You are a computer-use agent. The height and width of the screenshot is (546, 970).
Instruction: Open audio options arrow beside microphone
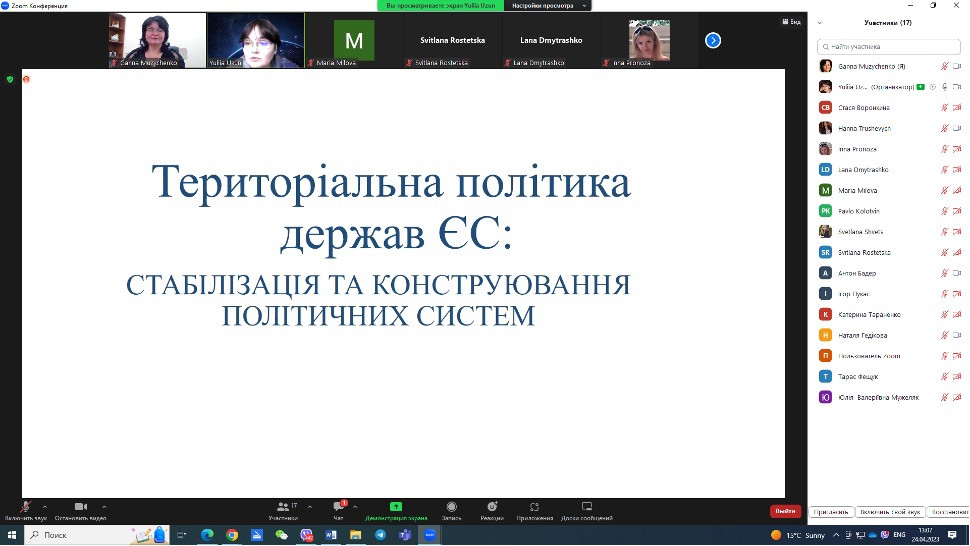point(45,506)
